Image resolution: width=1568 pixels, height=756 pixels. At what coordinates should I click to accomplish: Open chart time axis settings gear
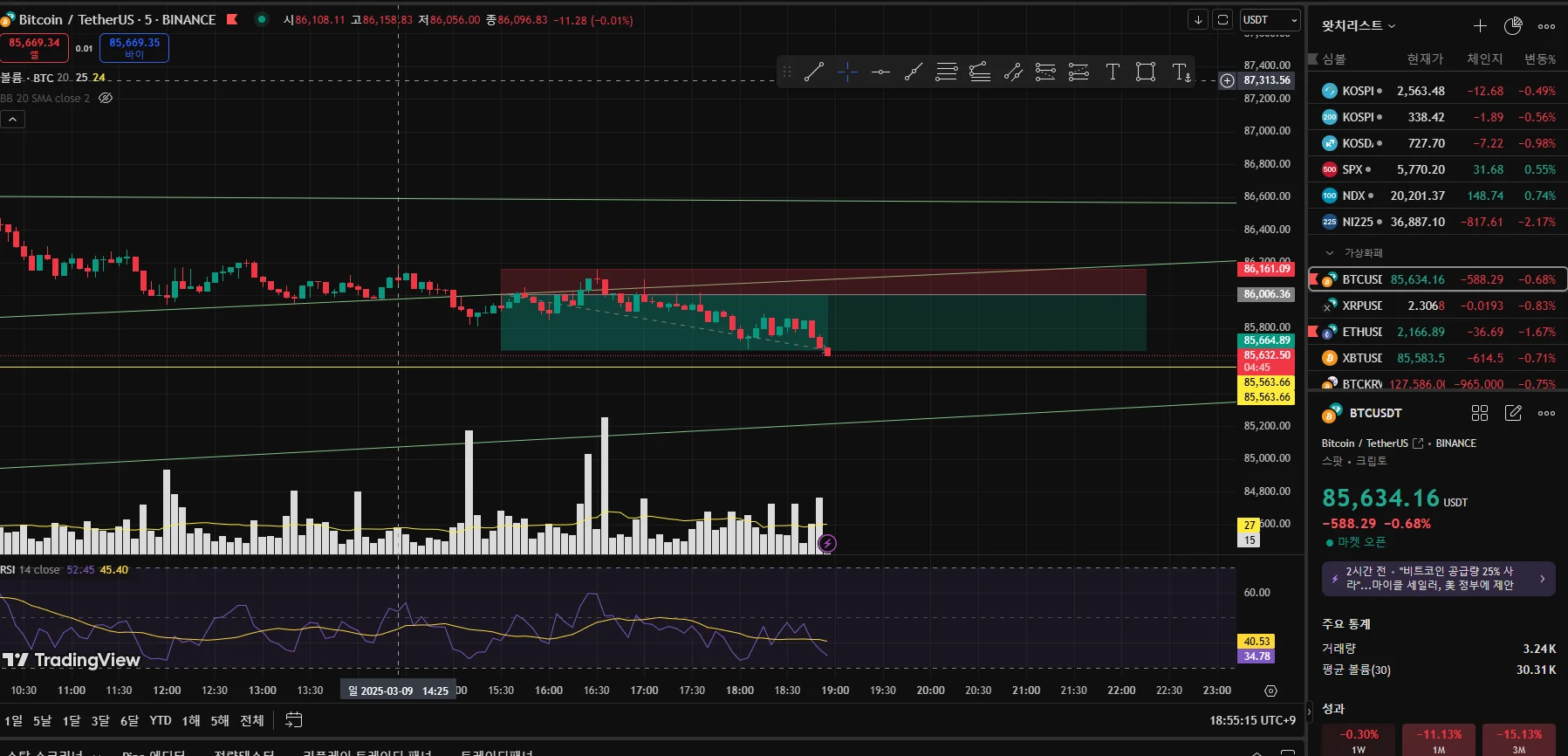[1270, 691]
